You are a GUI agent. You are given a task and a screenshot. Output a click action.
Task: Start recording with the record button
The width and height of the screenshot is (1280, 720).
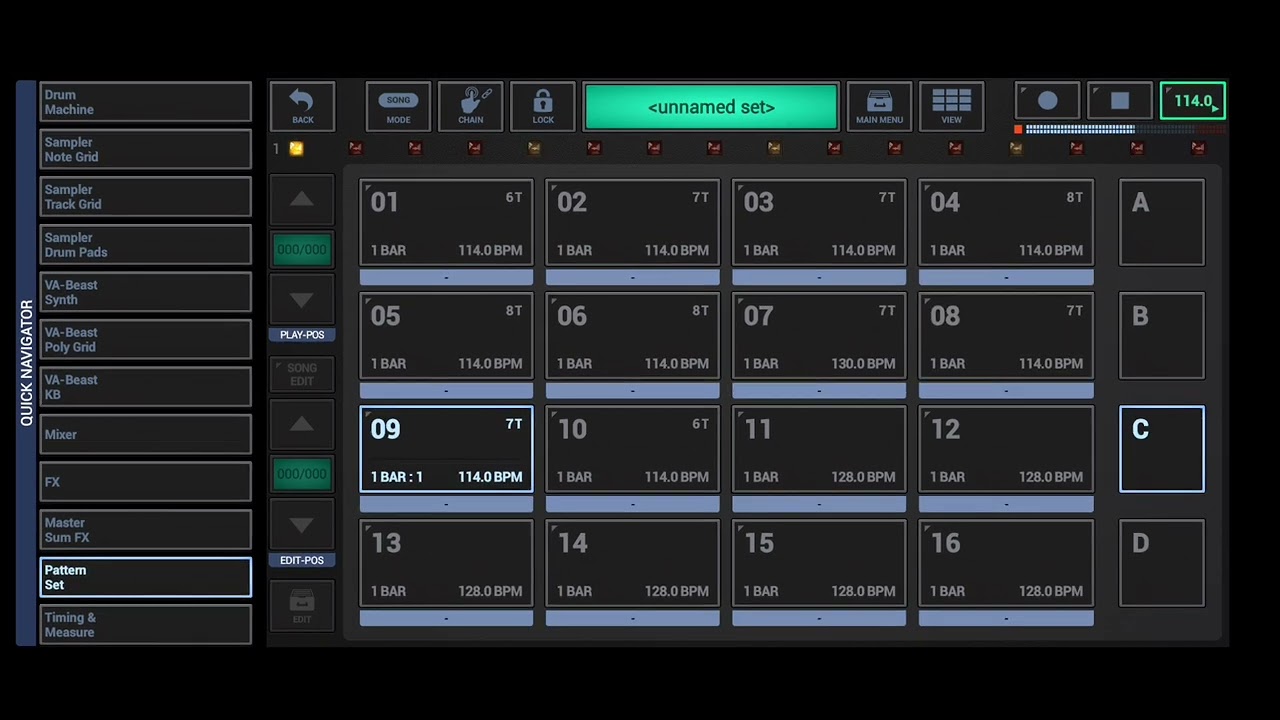pos(1047,101)
